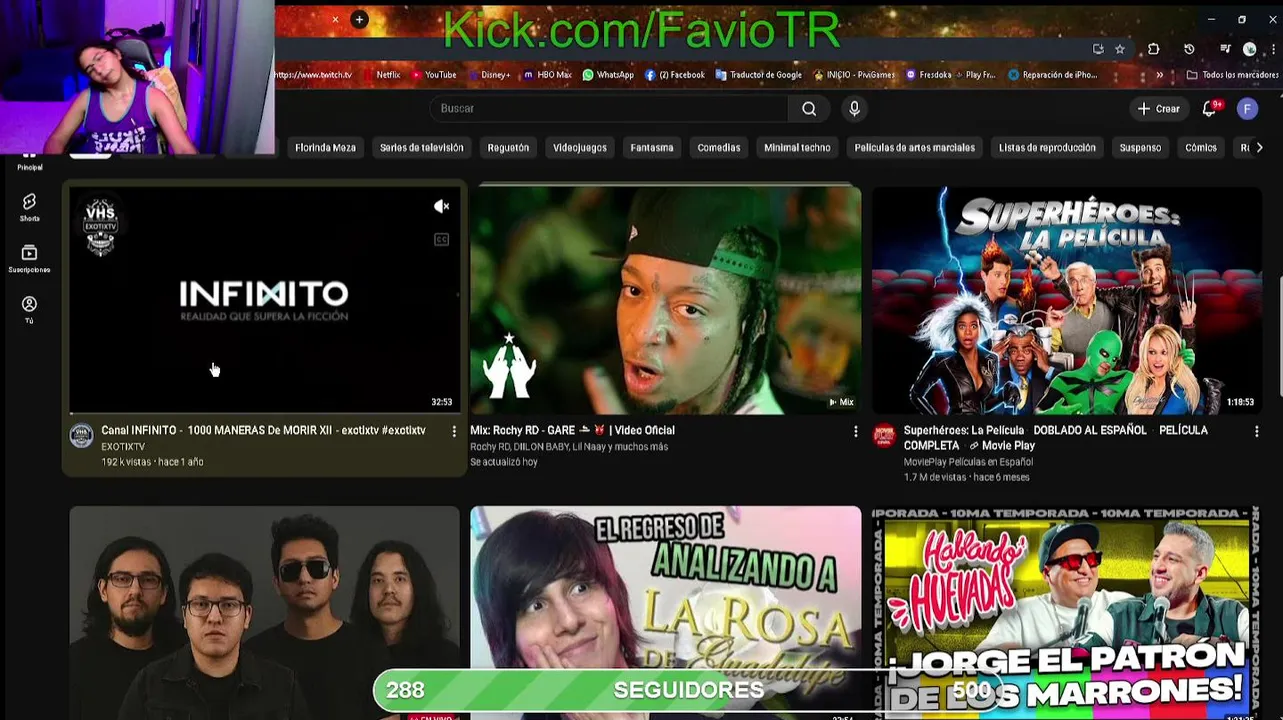
Task: Select the Películas de artes marciales chip
Action: click(x=914, y=148)
